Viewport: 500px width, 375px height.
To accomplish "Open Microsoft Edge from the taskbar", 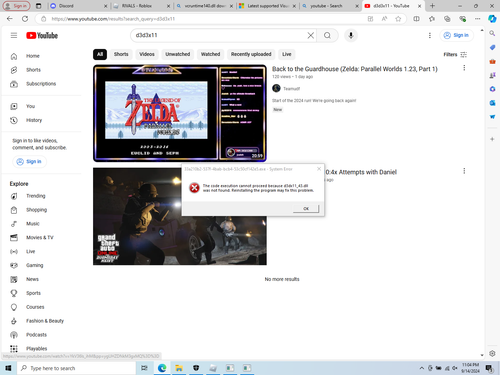I will click(x=162, y=368).
